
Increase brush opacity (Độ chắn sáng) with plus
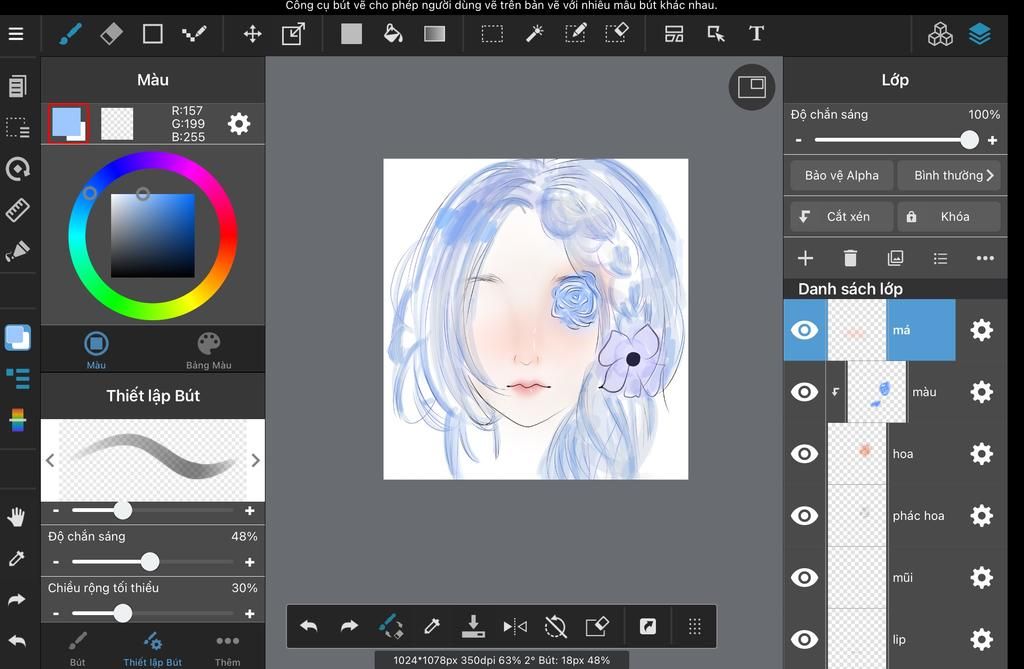tap(249, 562)
